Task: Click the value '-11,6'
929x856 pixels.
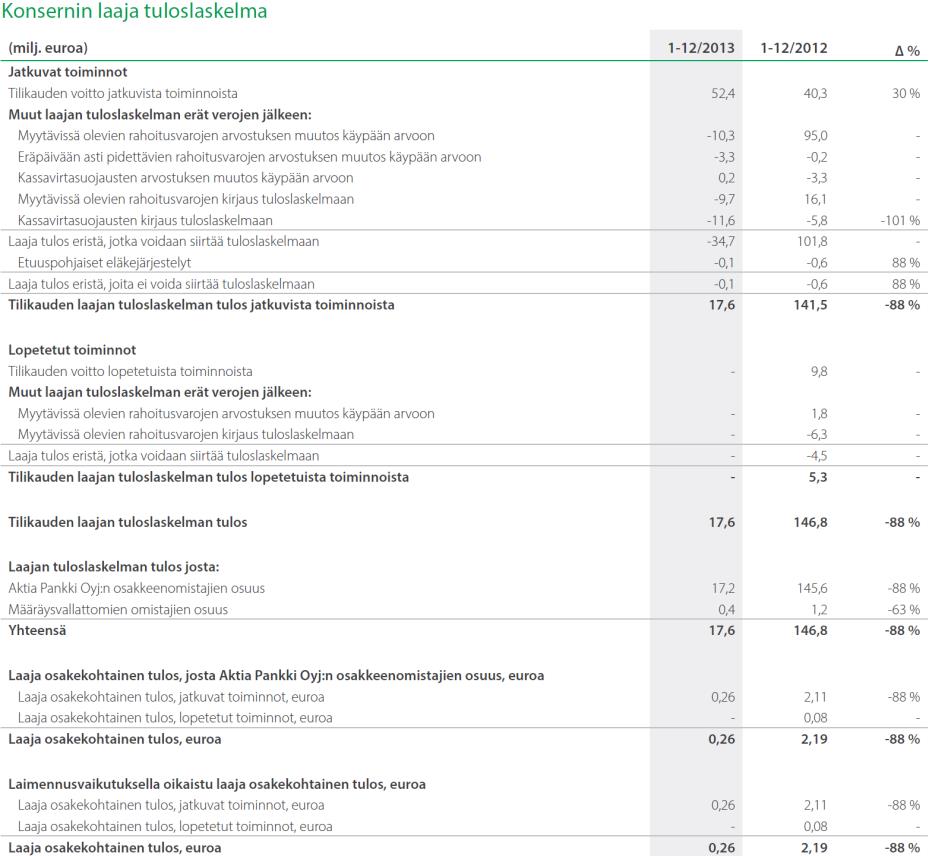Action: point(720,220)
